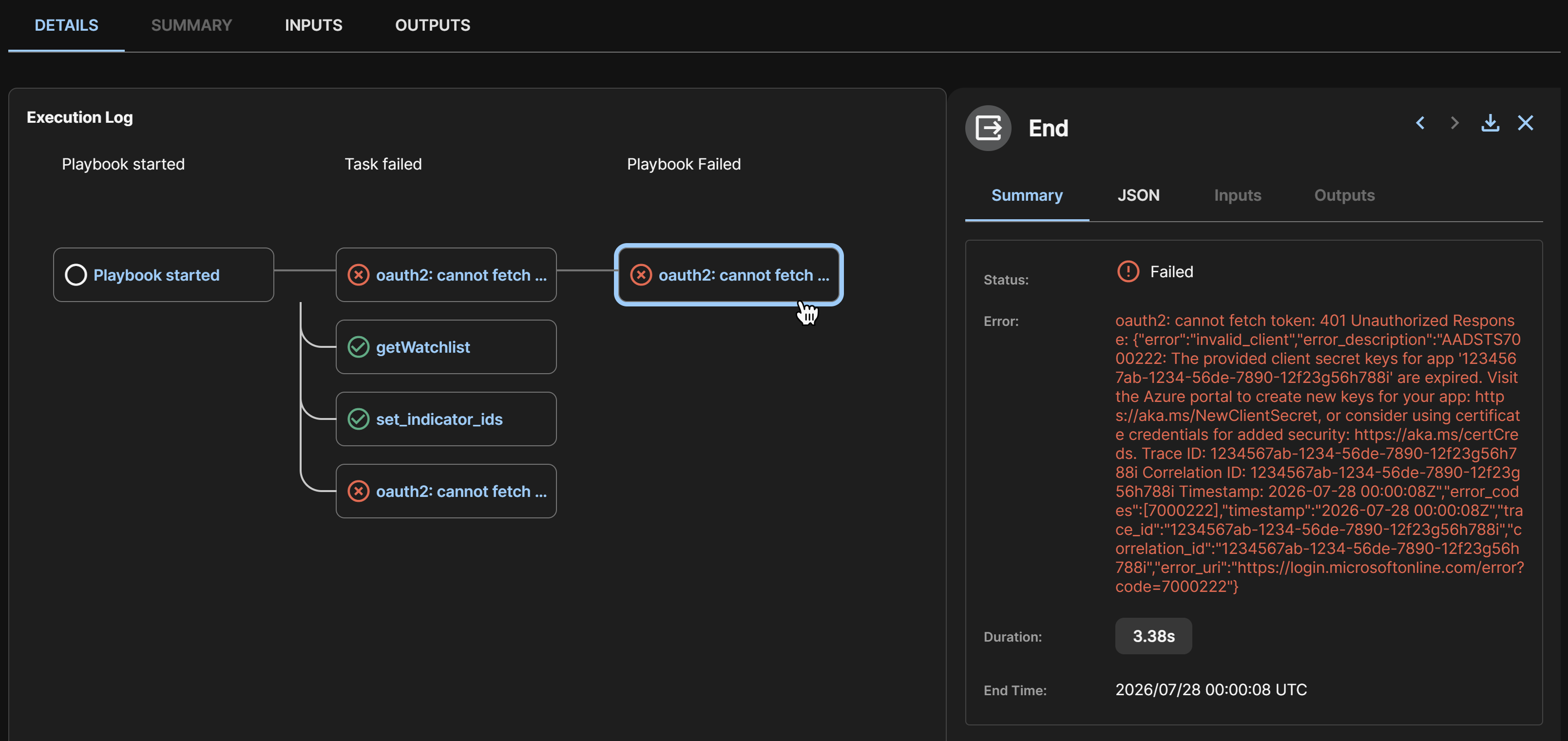Click error icon on Playbook Failed node
This screenshot has width=1568, height=741.
pos(640,274)
